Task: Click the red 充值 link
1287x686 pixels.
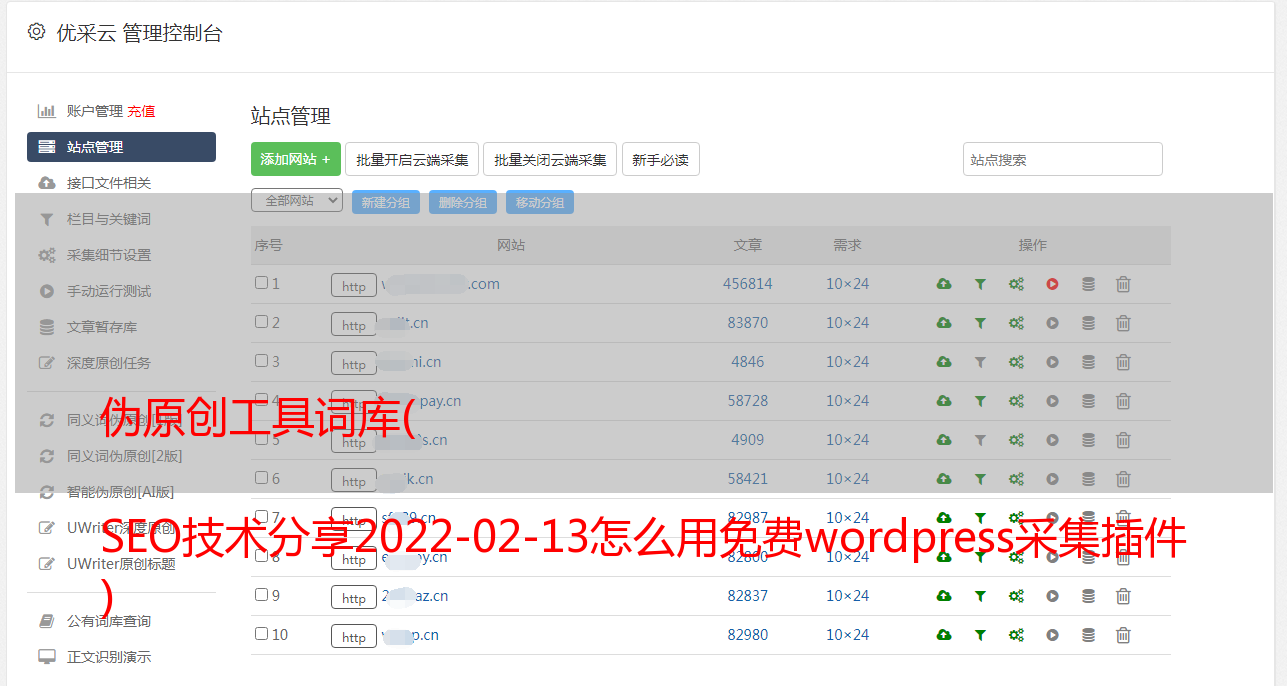Action: (x=141, y=111)
